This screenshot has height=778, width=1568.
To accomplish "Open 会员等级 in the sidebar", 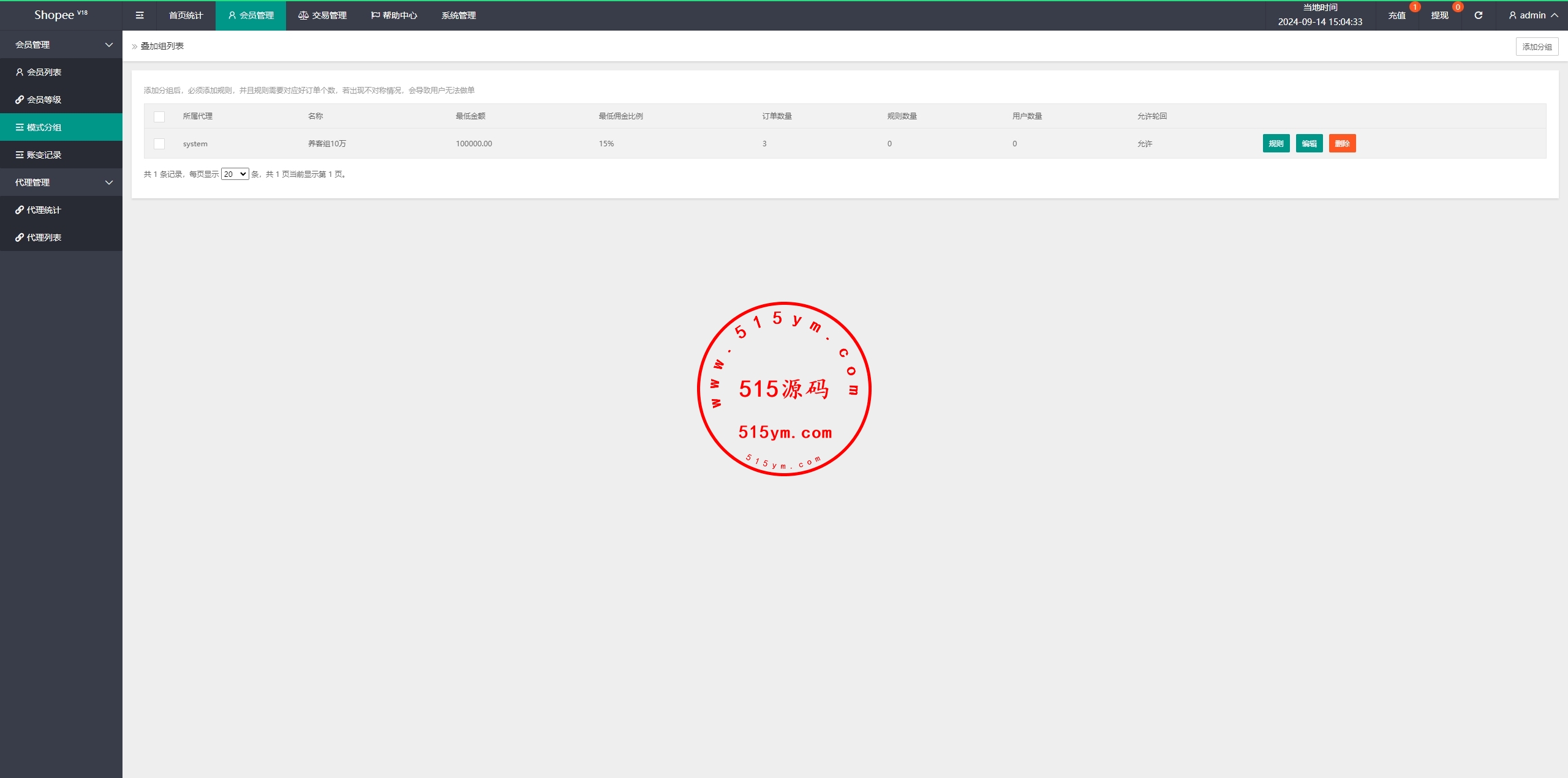I will pyautogui.click(x=44, y=100).
